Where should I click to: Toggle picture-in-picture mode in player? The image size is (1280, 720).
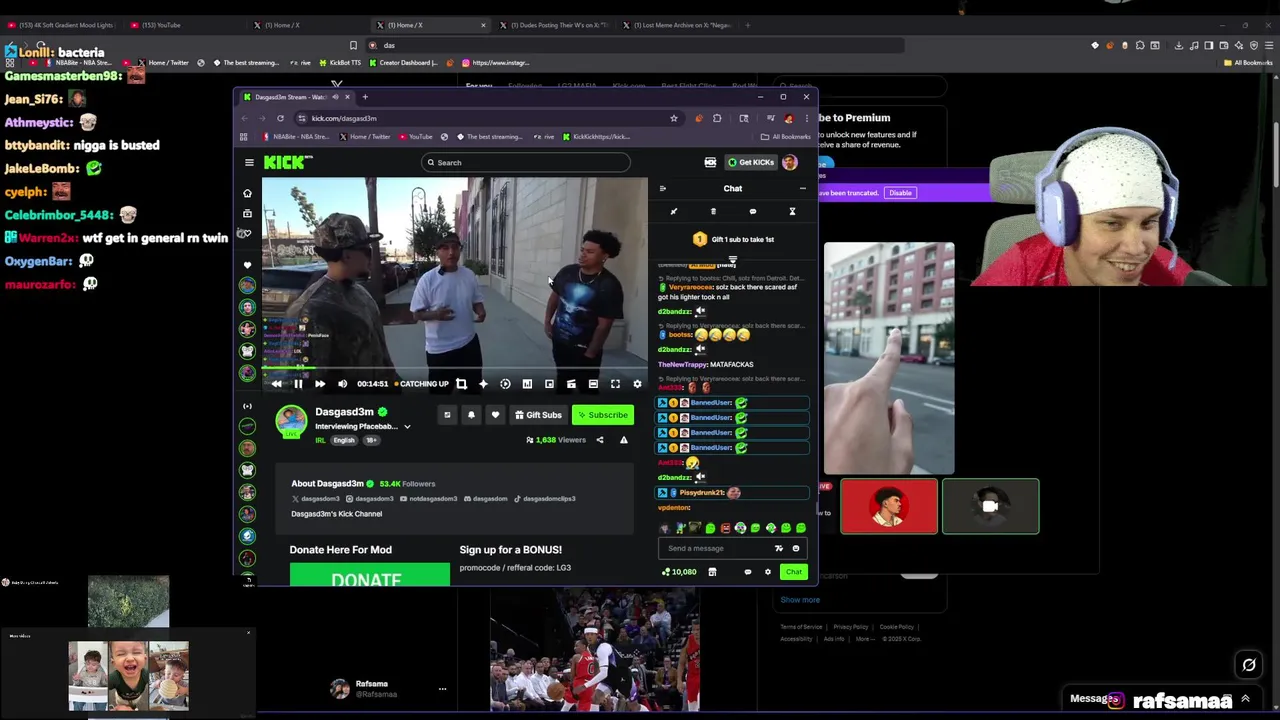tap(549, 384)
